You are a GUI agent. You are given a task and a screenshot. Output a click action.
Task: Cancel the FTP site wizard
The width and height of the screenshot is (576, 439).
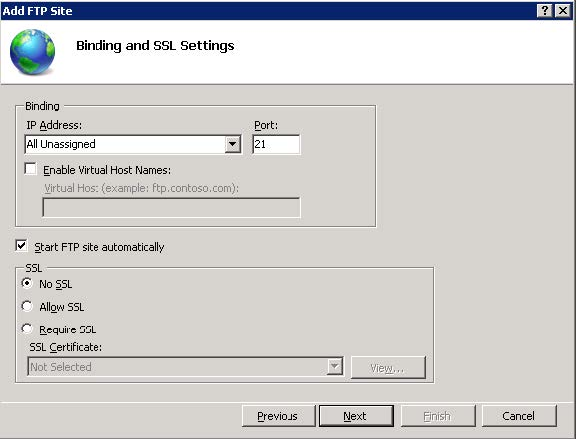coord(519,416)
